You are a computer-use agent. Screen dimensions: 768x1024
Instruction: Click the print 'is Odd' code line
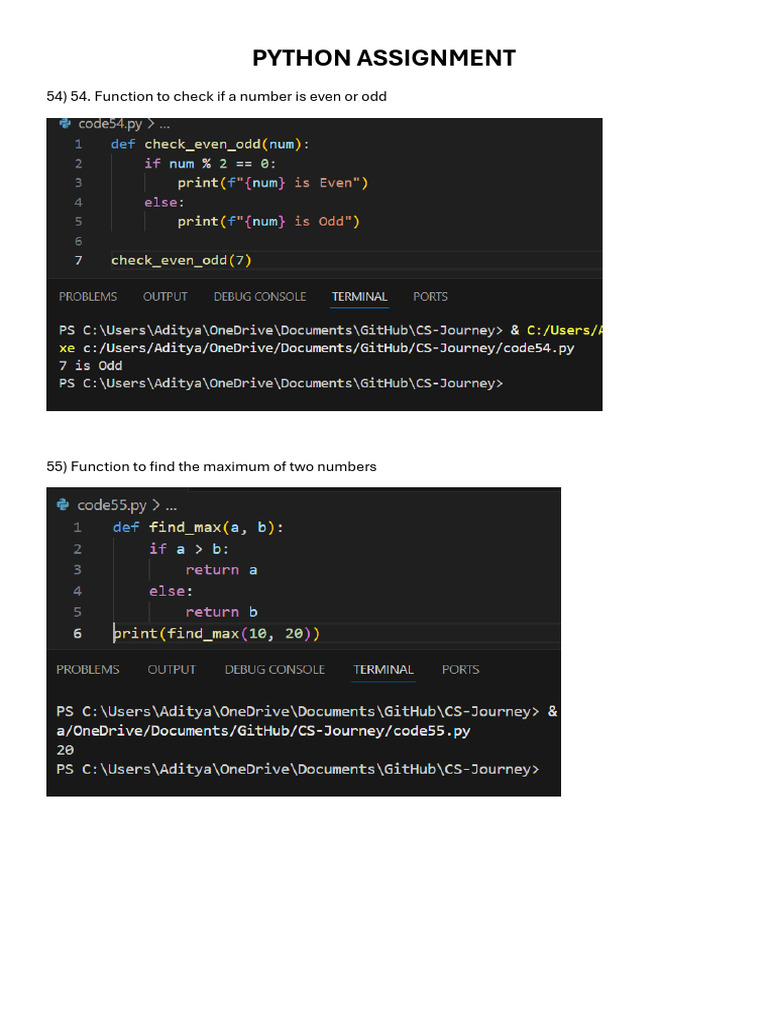click(x=268, y=221)
